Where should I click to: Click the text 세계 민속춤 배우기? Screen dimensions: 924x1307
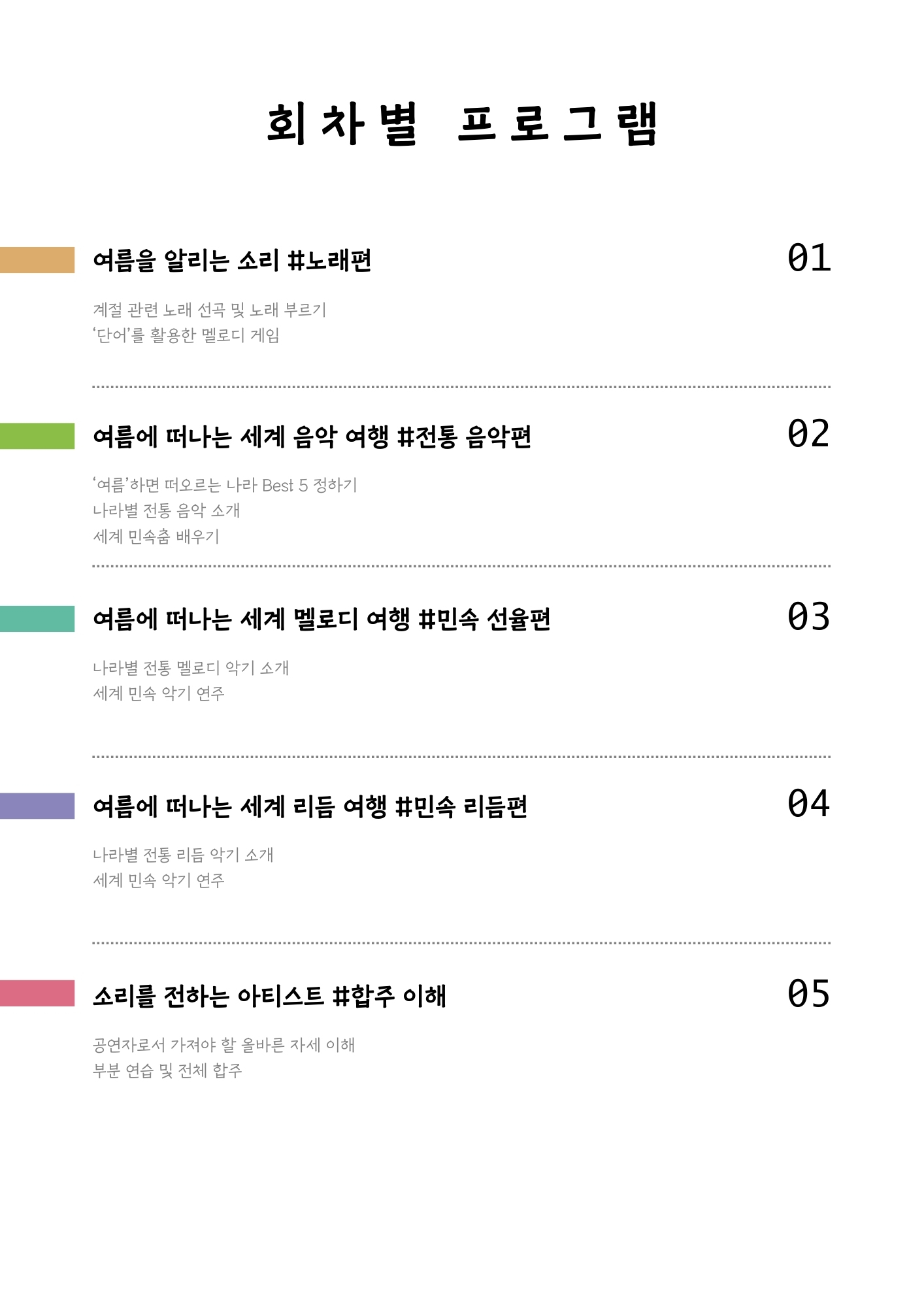click(156, 537)
